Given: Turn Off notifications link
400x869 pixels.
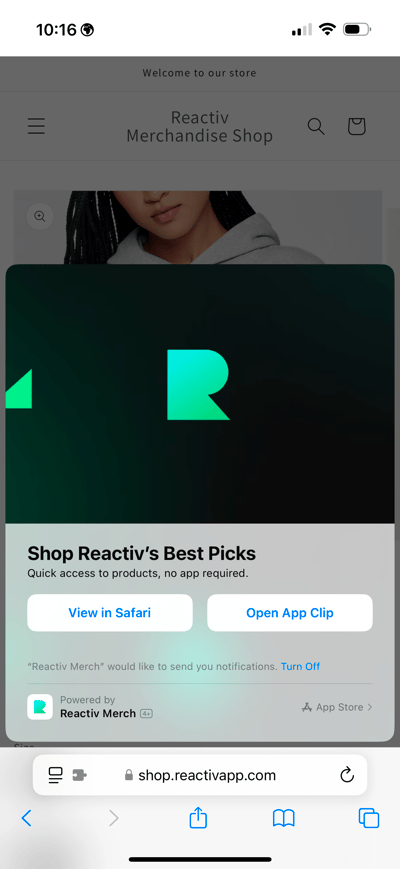Looking at the screenshot, I should point(300,666).
